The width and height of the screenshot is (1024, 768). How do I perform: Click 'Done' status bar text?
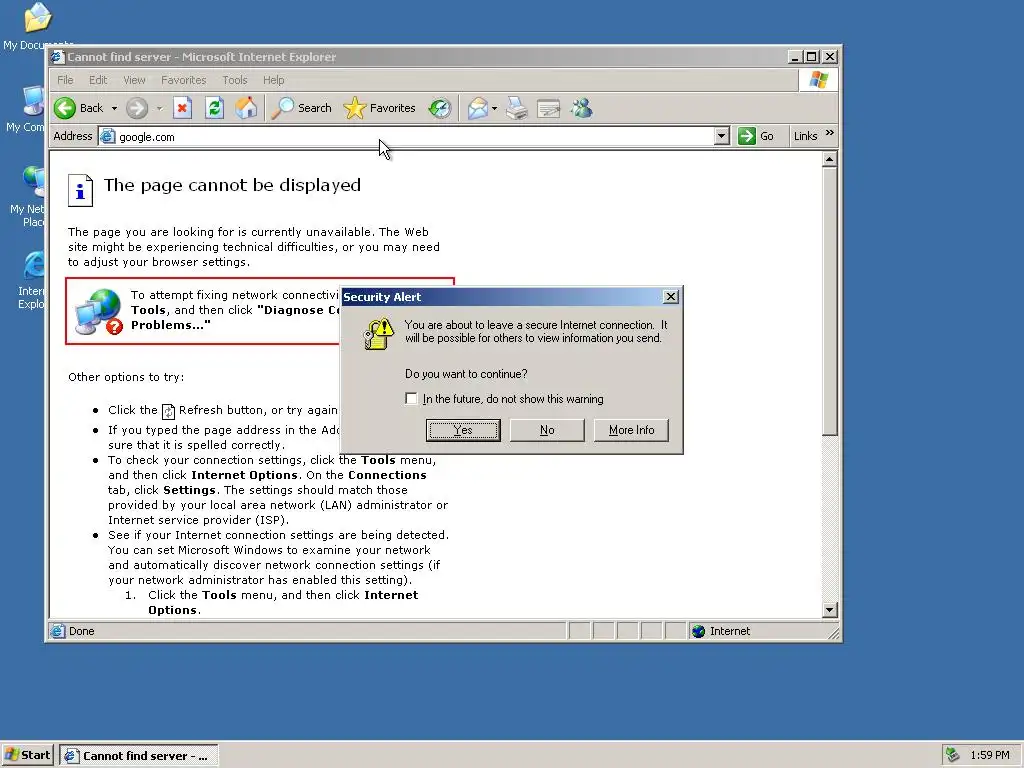coord(82,632)
